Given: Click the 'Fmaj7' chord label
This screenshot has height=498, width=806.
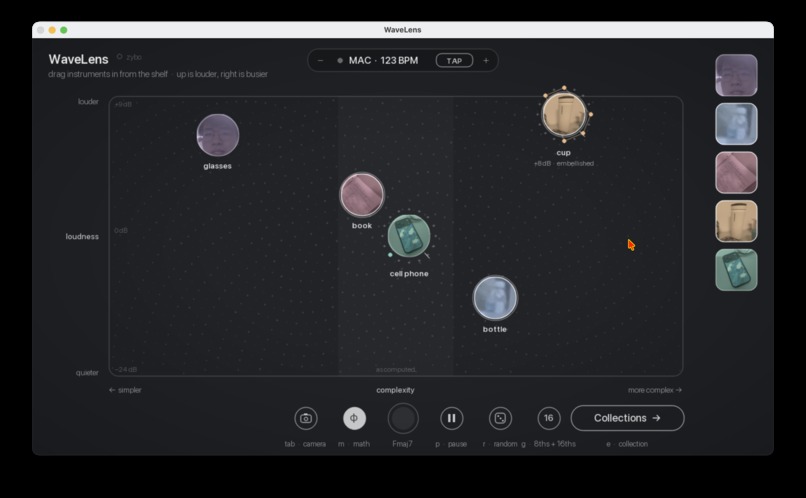Looking at the screenshot, I should click(x=402, y=444).
